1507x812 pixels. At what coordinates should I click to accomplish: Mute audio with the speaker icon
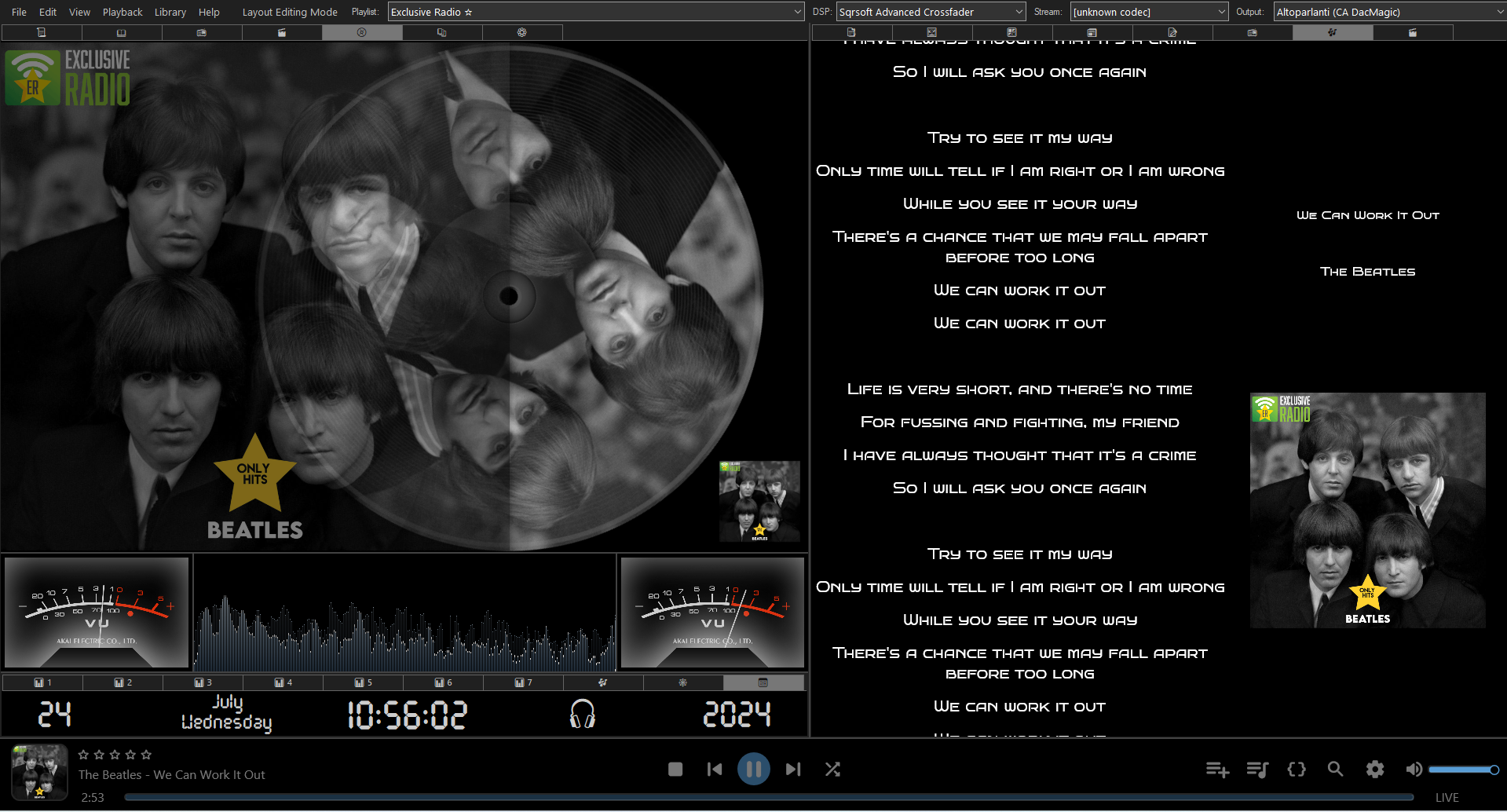click(x=1414, y=770)
